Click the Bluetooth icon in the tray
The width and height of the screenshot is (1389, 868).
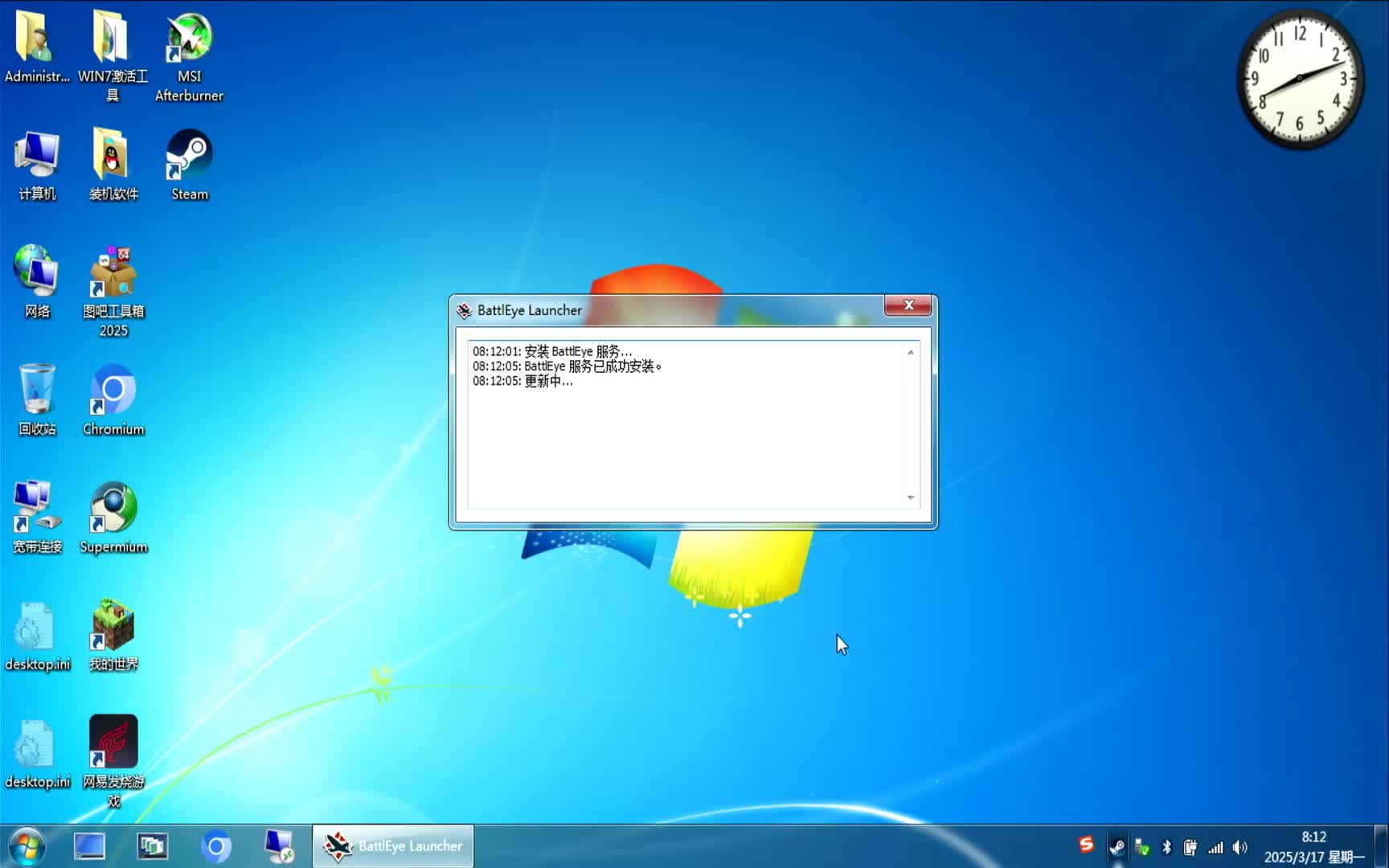[1167, 846]
